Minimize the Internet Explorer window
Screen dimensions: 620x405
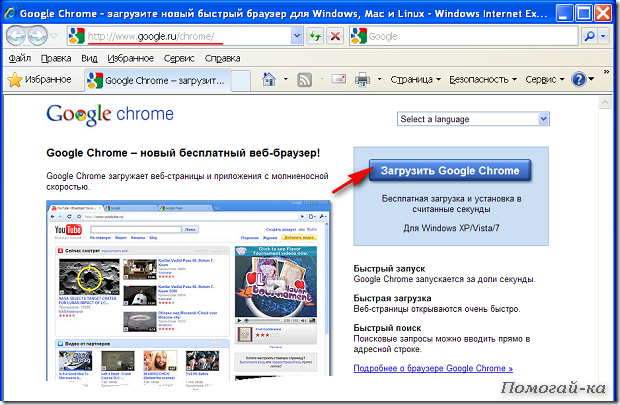pos(565,13)
